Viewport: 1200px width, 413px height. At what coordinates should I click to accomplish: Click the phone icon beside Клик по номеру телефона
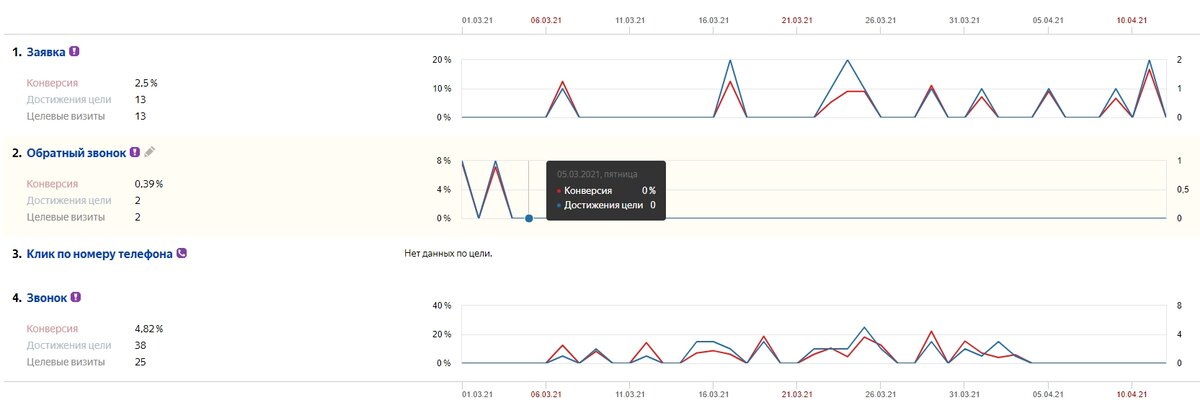click(182, 253)
